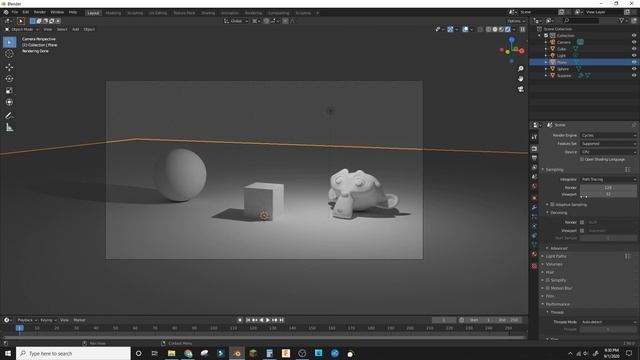Viewport: 640px width, 360px height.
Task: Open the viewport Add menu
Action: click(76, 29)
